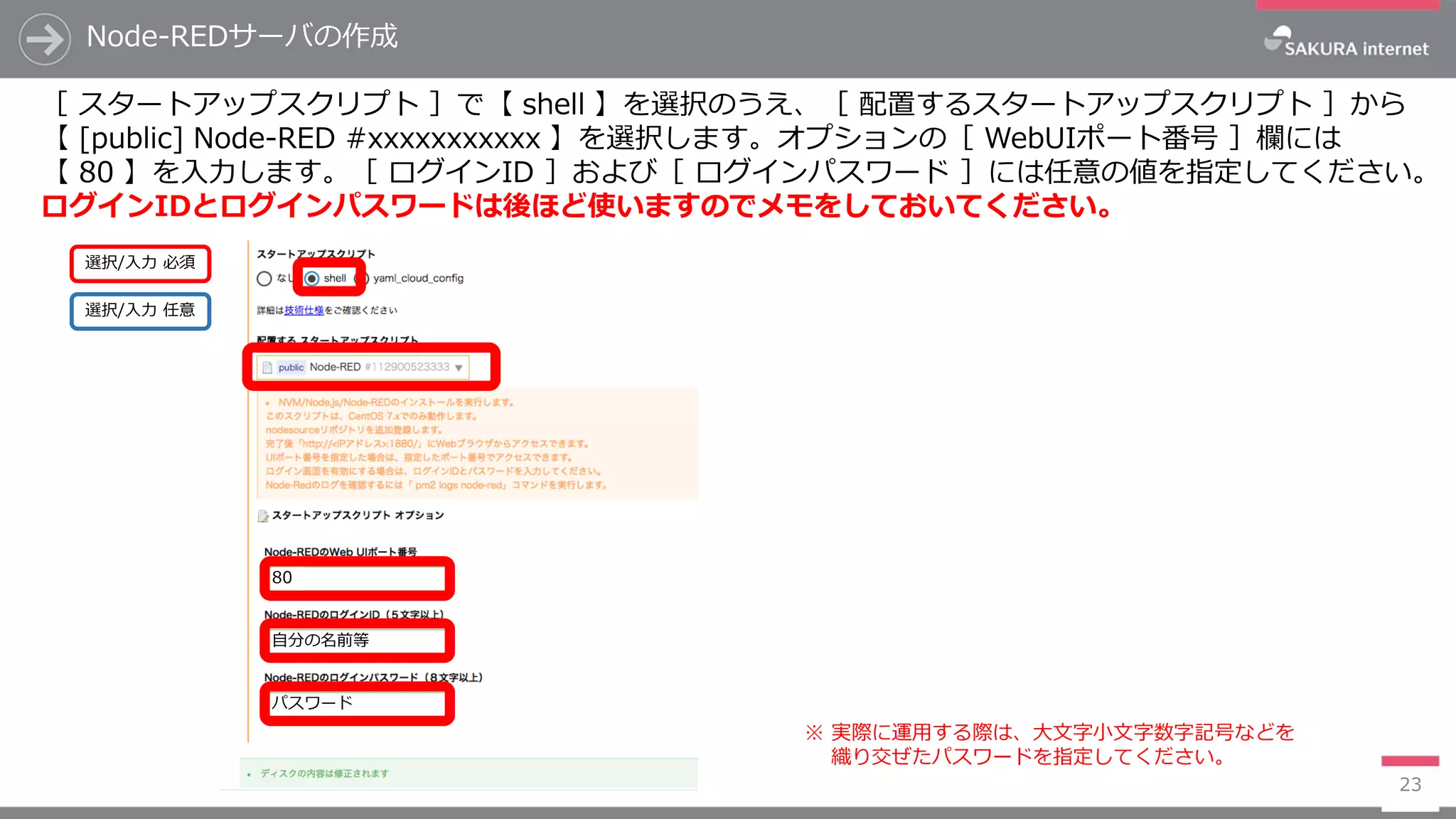Click the NVM/Node.js/Node-RED install description line
Image resolution: width=1456 pixels, height=819 pixels.
coord(396,402)
